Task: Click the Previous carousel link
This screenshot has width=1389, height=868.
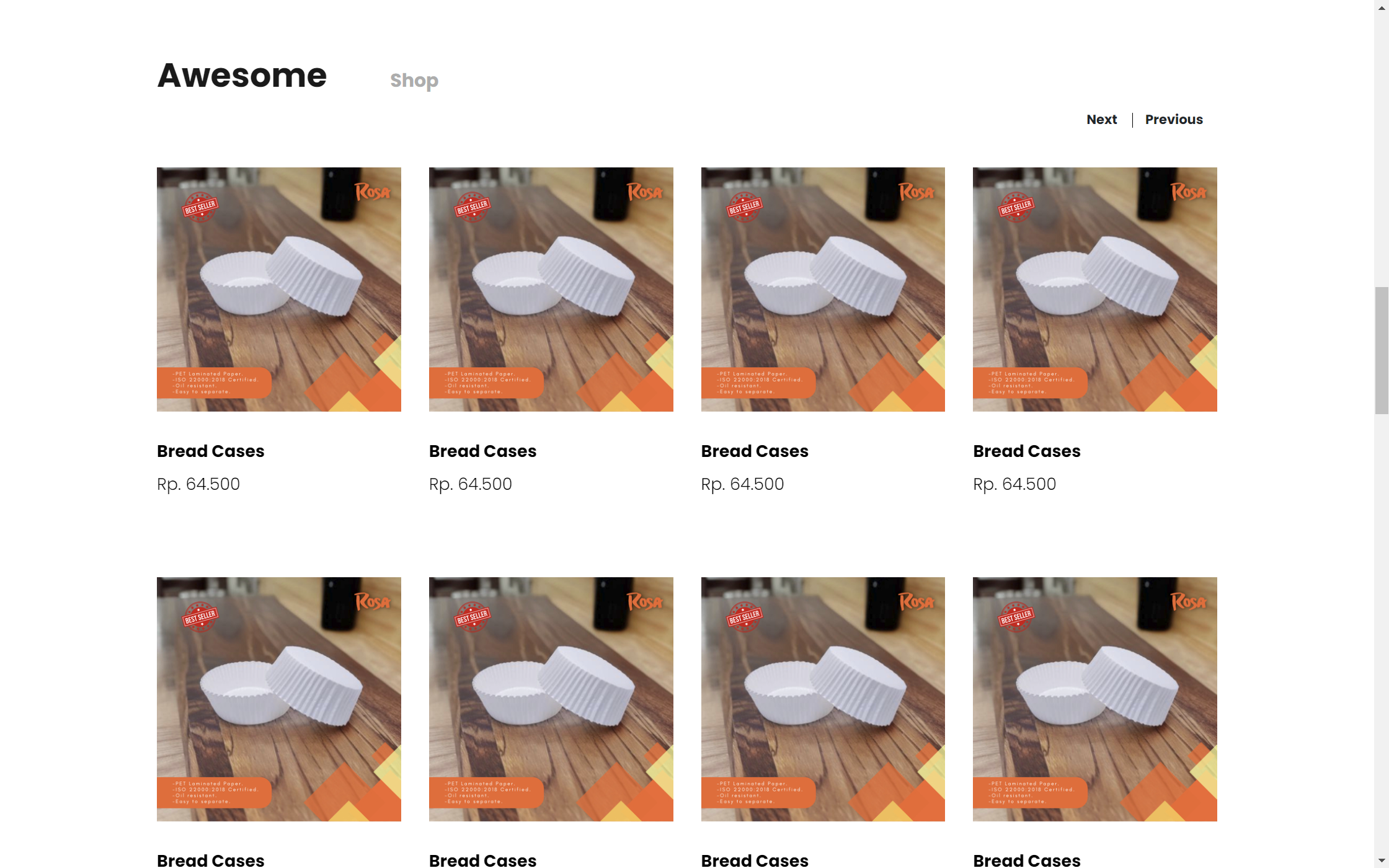Action: coord(1174,120)
